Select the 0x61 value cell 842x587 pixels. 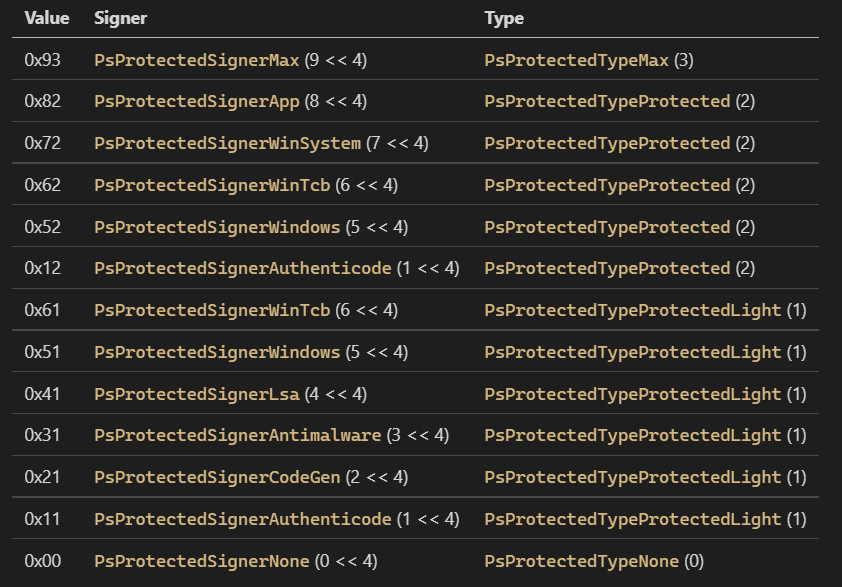tap(43, 310)
